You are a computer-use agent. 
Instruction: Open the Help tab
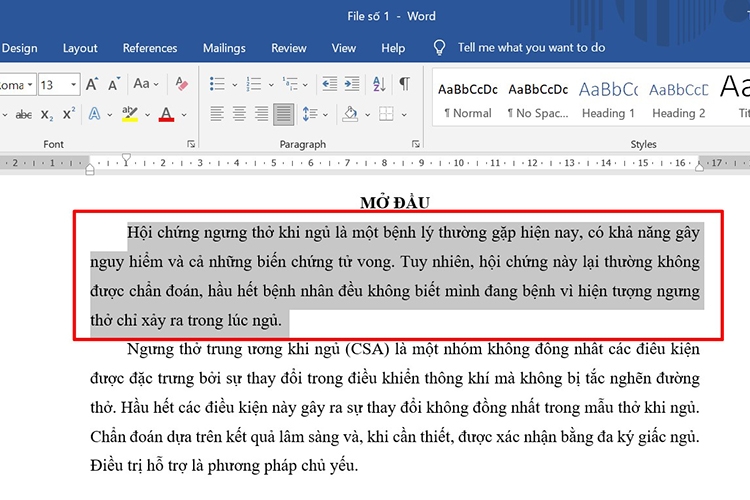pyautogui.click(x=393, y=48)
